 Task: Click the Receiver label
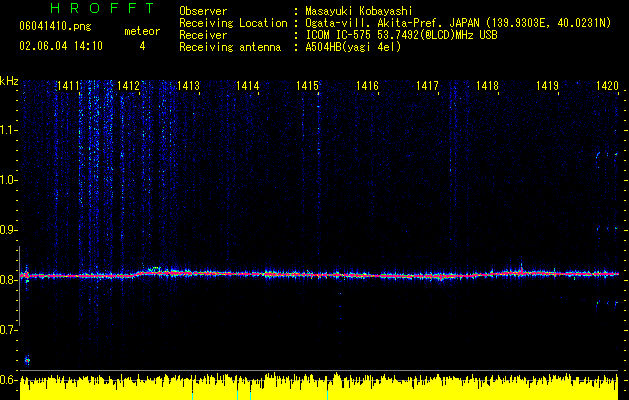203,35
